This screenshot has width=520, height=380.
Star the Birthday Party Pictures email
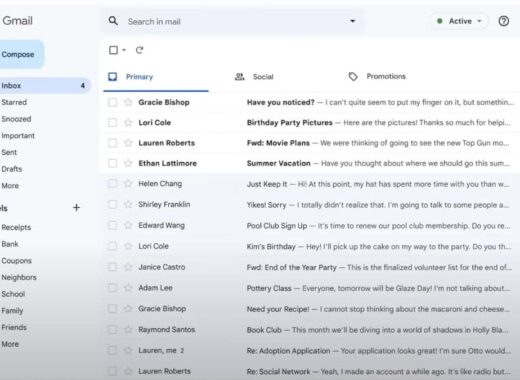[x=128, y=122]
